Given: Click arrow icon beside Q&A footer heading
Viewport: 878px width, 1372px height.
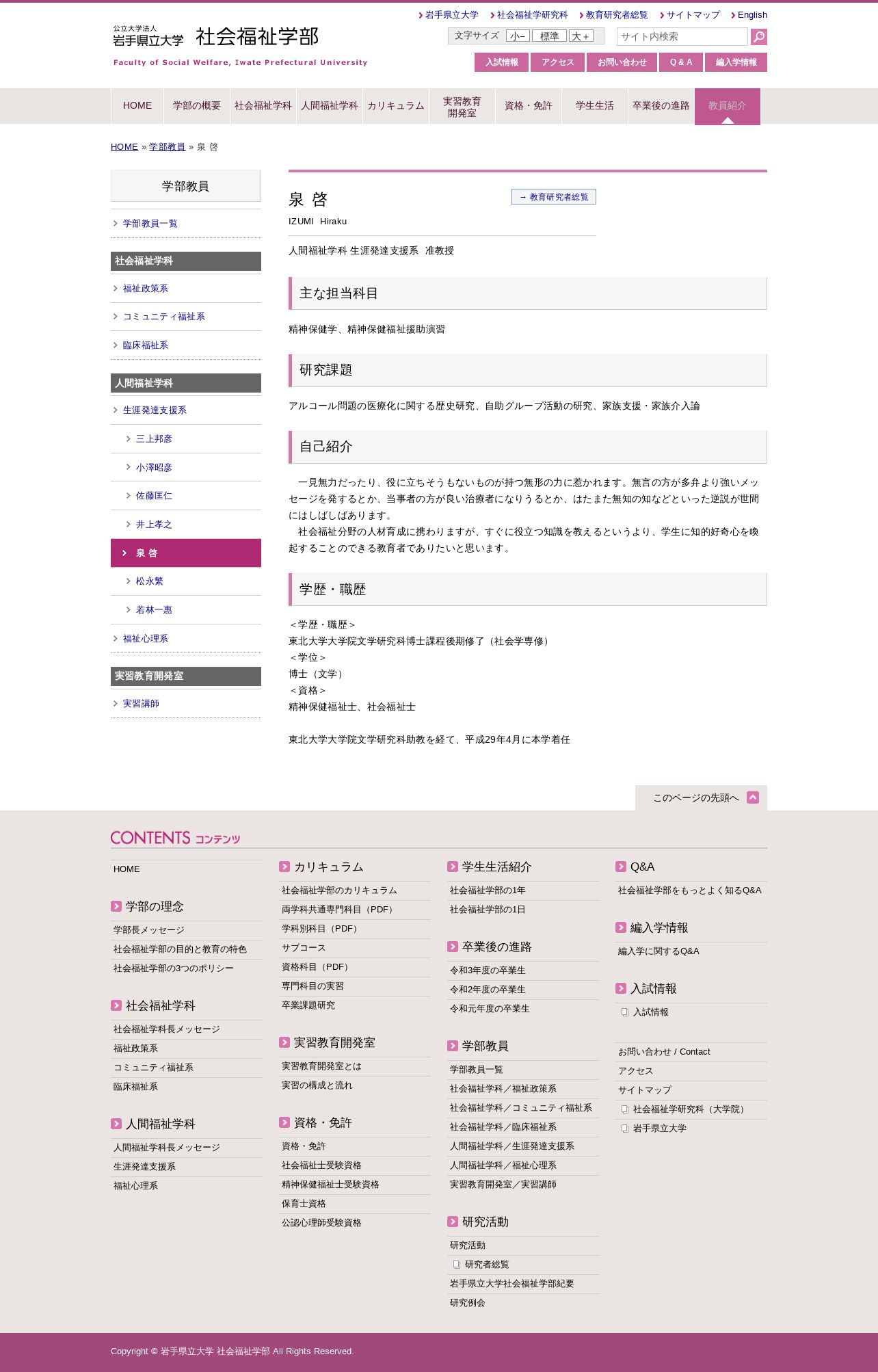Looking at the screenshot, I should point(621,867).
